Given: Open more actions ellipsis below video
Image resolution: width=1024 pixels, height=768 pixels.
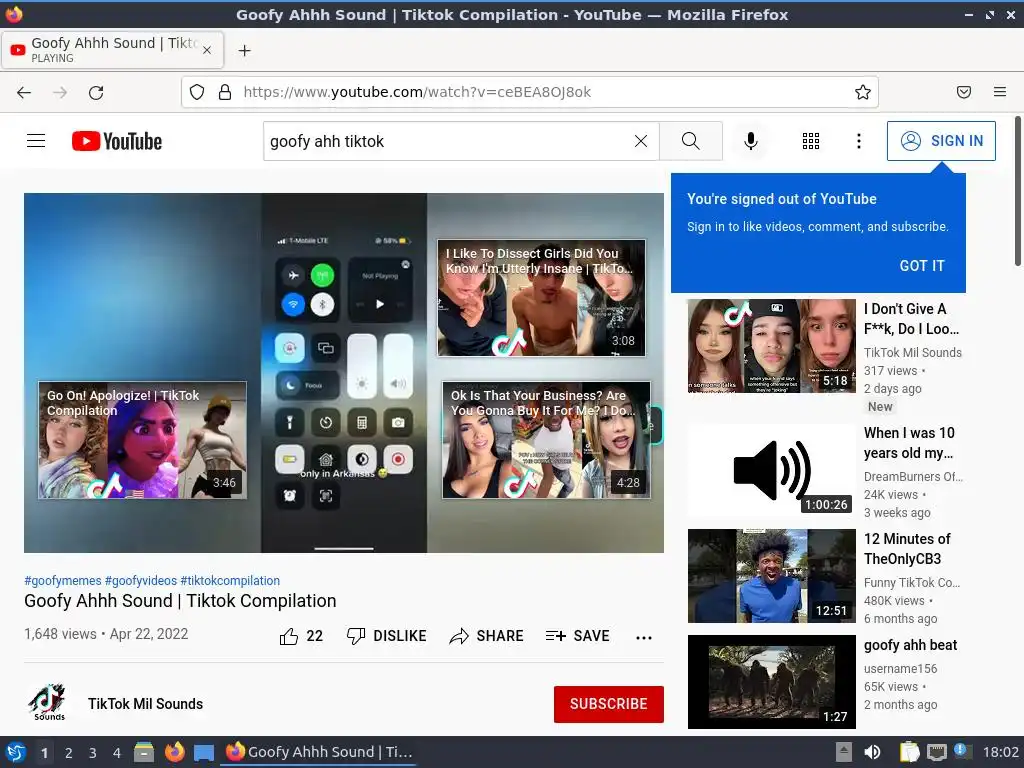Looking at the screenshot, I should (644, 637).
